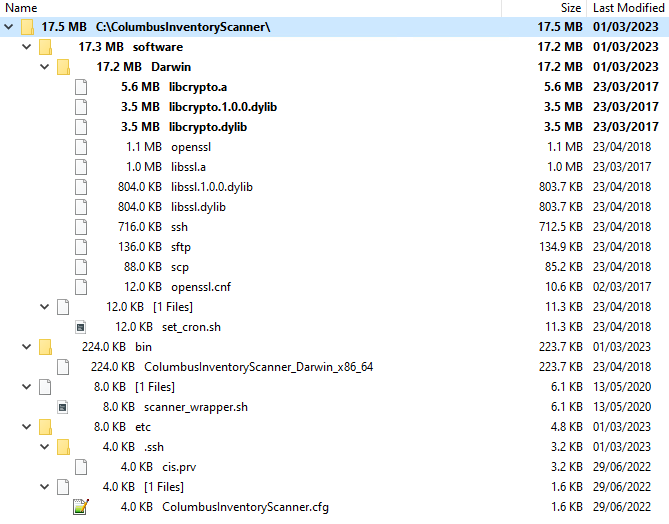Sort by the Last Modified column header

click(x=628, y=8)
